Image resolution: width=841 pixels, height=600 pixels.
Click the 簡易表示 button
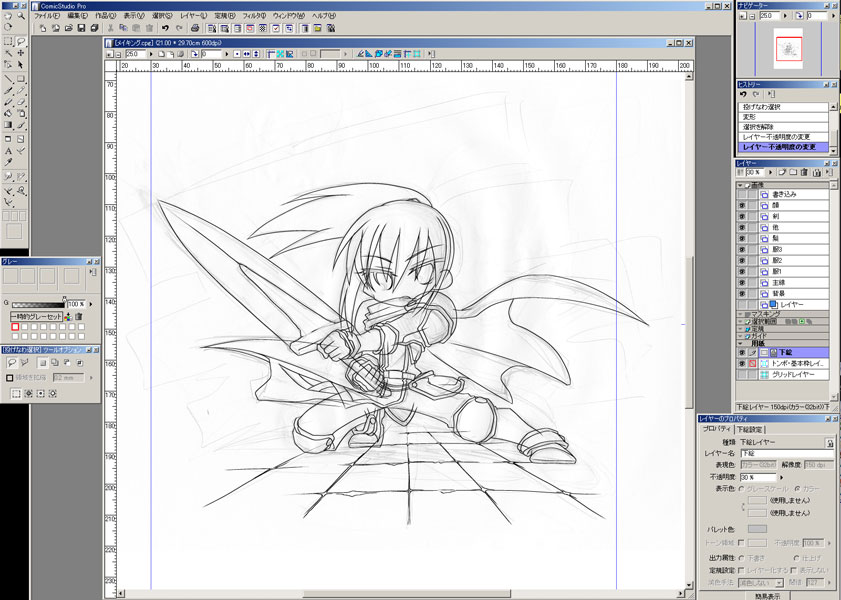769,594
